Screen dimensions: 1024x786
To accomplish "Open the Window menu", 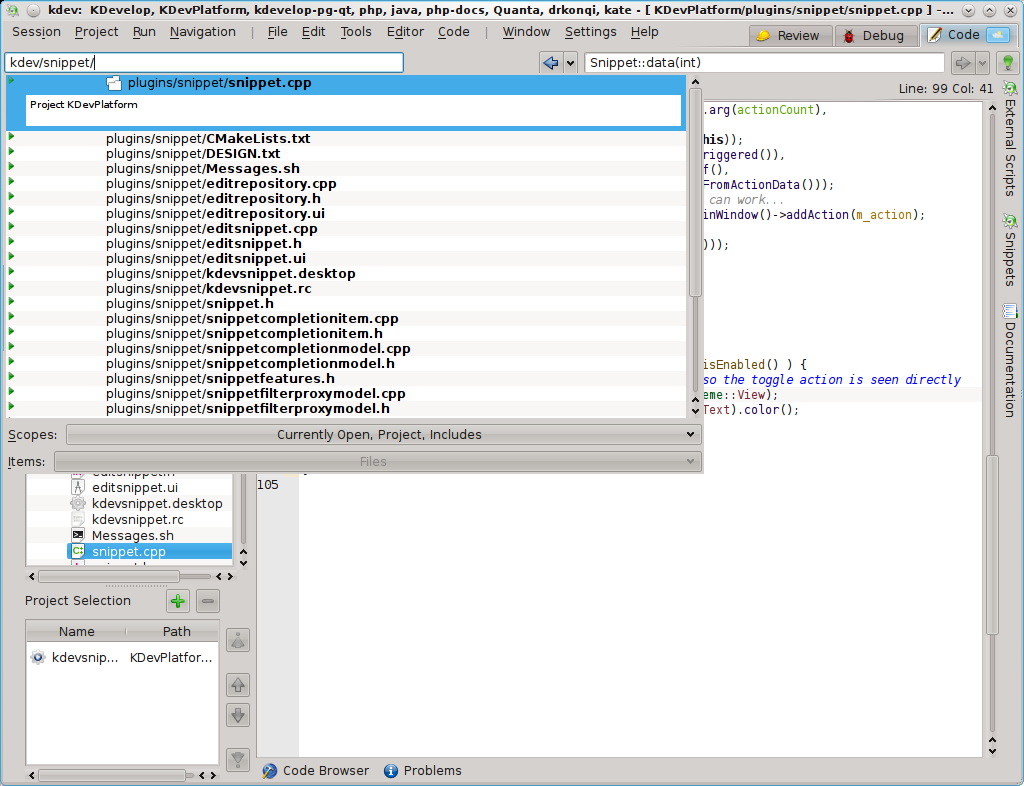I will [x=526, y=32].
